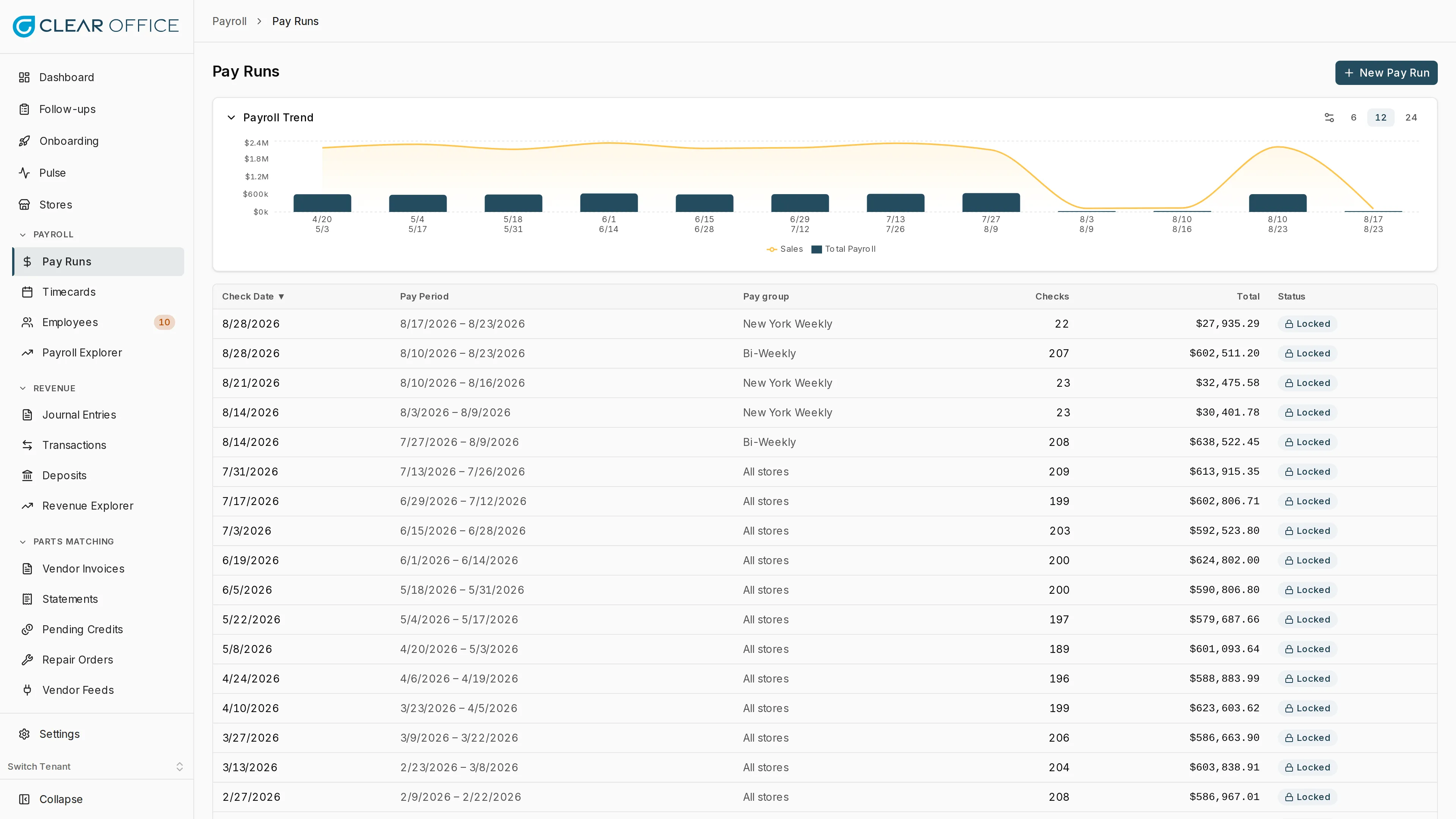Open chart filter settings icon
The height and width of the screenshot is (819, 1456).
pyautogui.click(x=1329, y=118)
